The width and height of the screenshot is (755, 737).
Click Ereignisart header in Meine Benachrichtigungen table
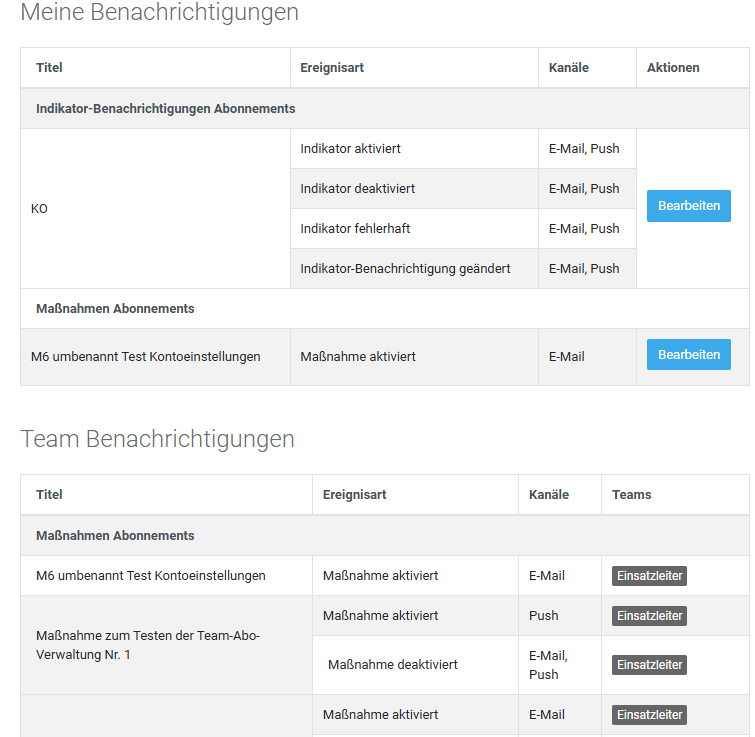[x=331, y=68]
